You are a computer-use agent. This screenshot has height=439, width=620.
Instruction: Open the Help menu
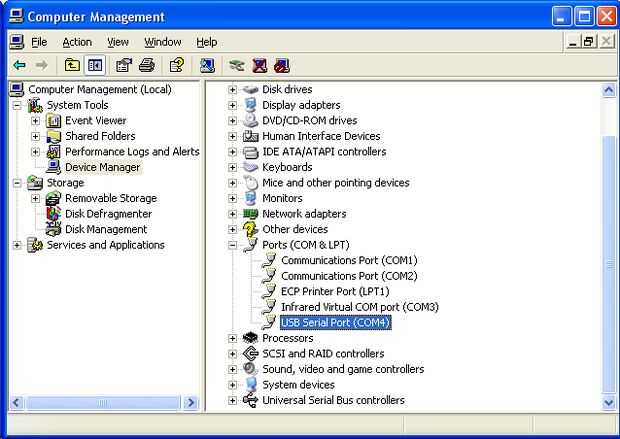(x=206, y=42)
